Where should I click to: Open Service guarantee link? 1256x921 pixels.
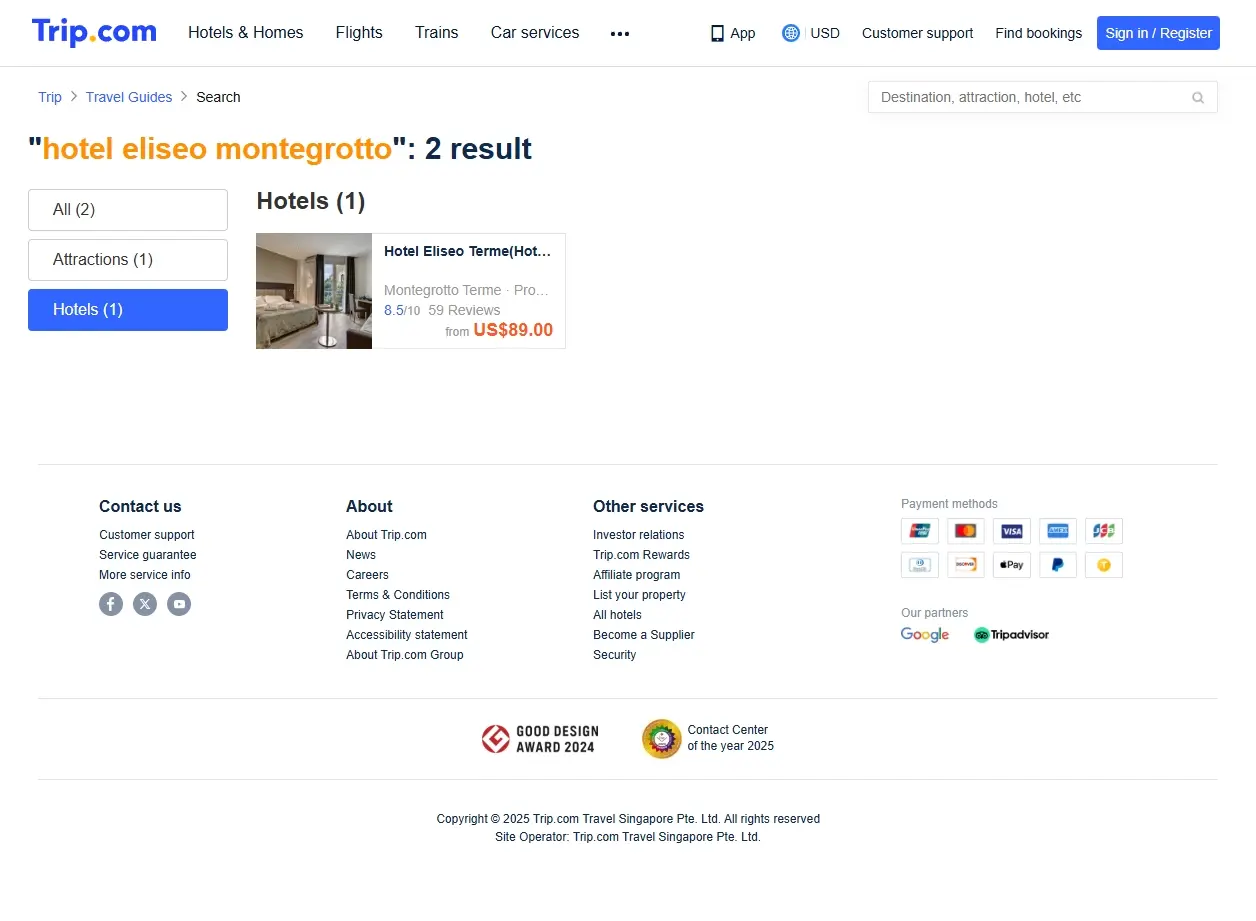[x=148, y=555]
